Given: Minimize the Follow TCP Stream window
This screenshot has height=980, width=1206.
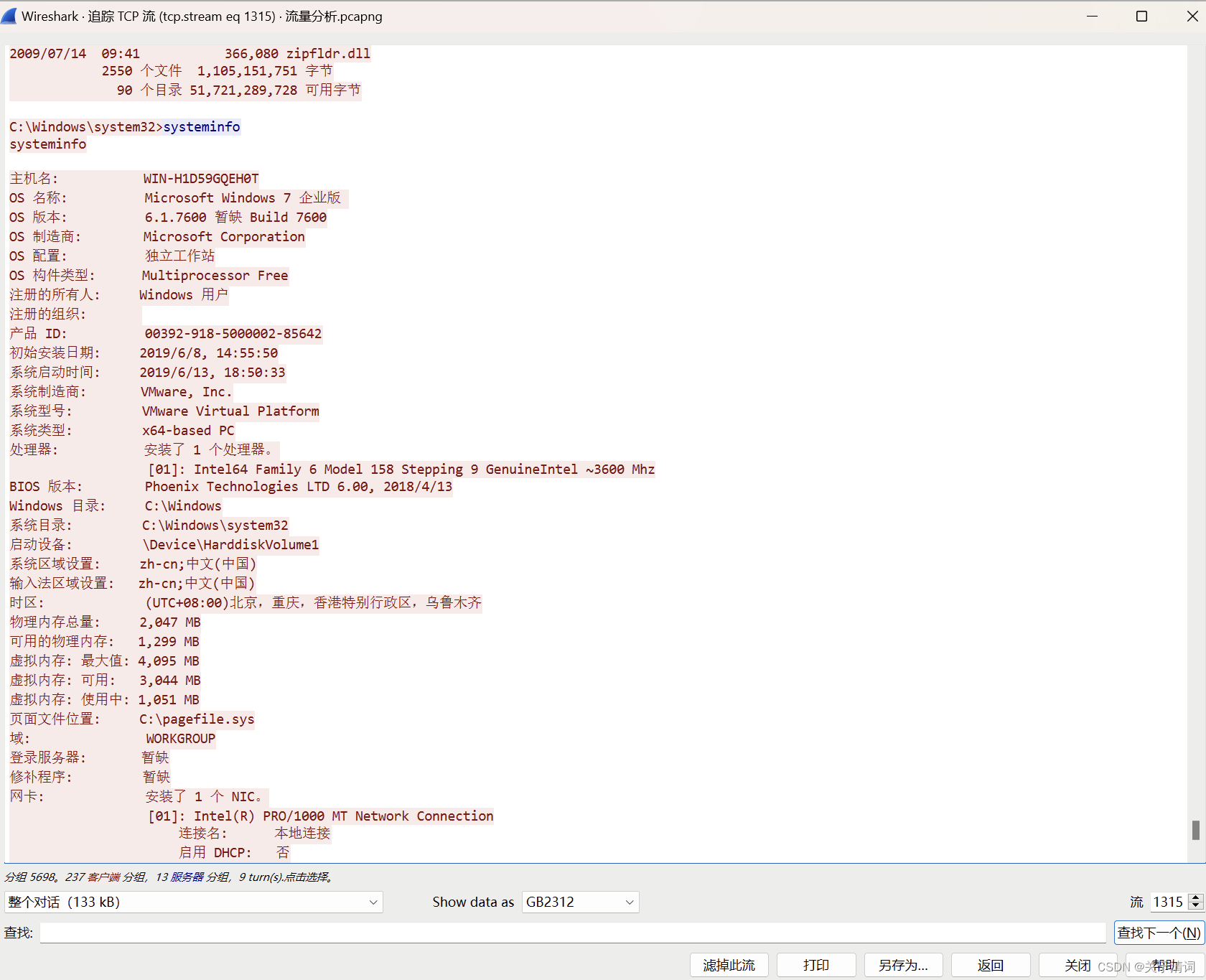Looking at the screenshot, I should (1092, 16).
